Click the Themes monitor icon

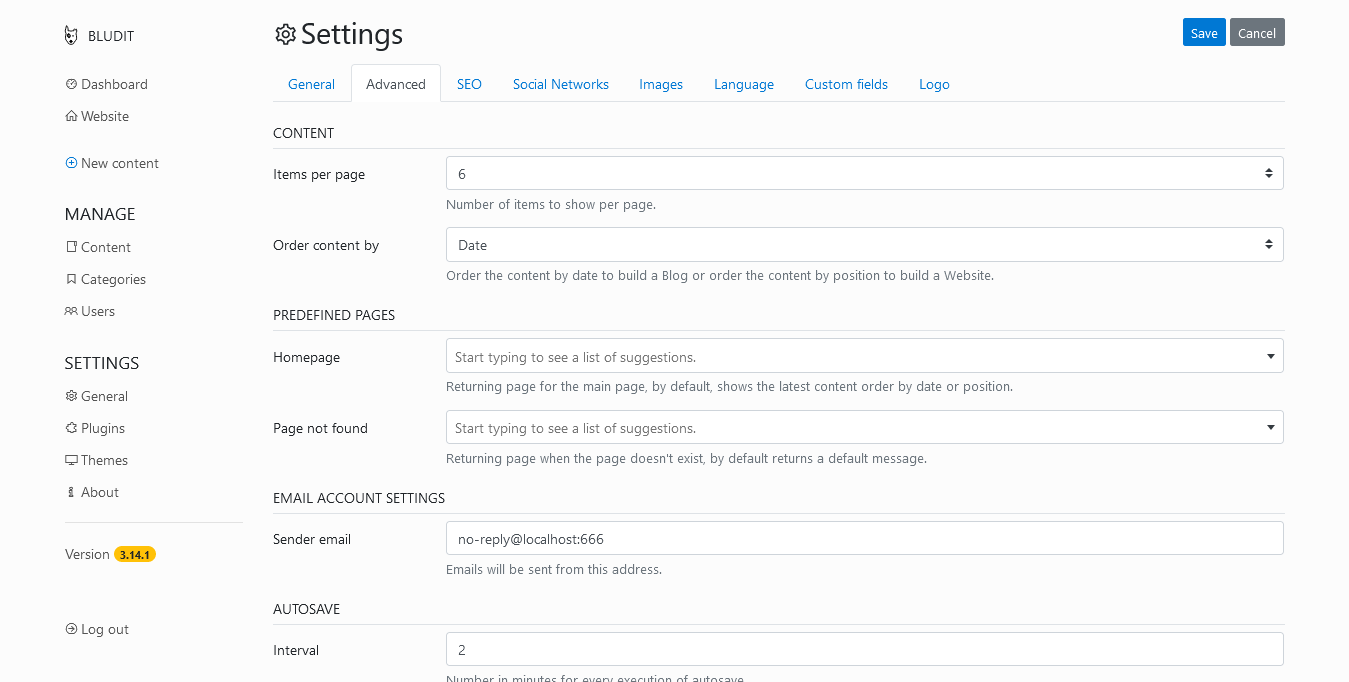pyautogui.click(x=71, y=460)
